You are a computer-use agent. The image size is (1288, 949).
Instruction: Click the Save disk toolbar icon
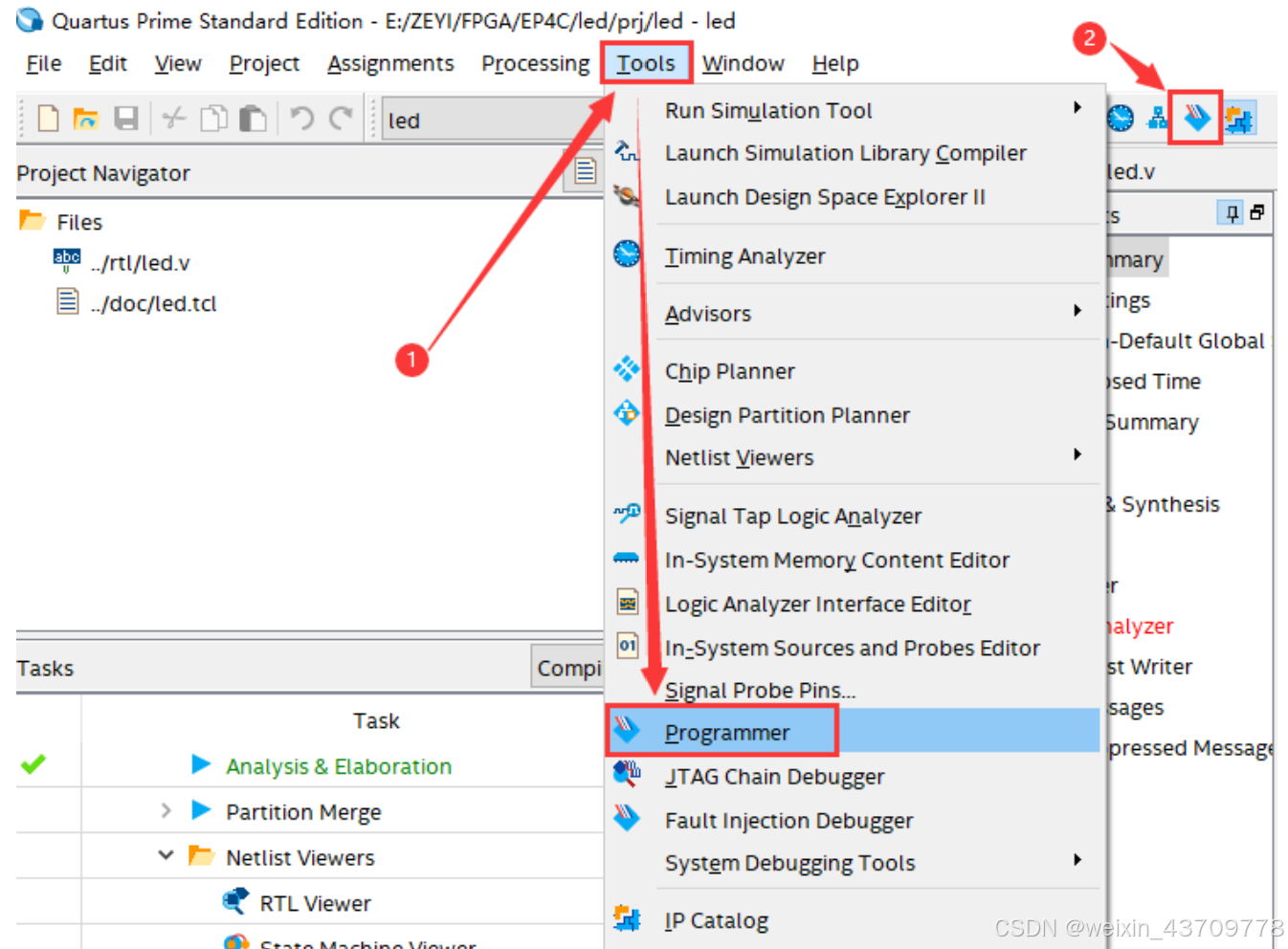click(x=126, y=119)
